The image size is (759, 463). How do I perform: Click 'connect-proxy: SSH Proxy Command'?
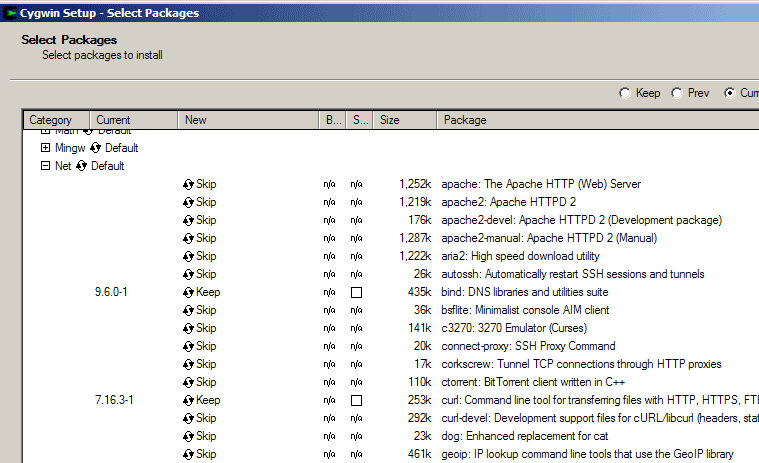(x=528, y=346)
